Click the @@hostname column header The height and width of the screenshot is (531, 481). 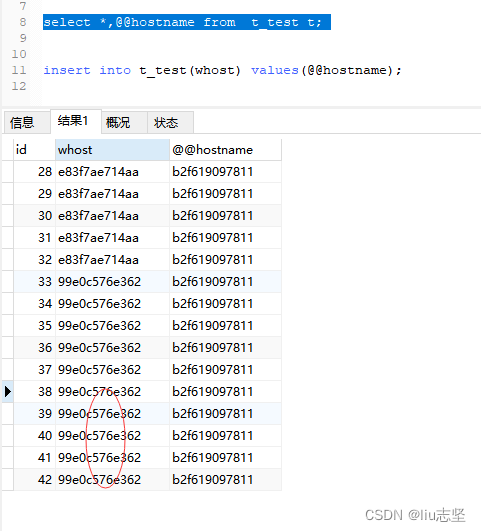tap(225, 150)
